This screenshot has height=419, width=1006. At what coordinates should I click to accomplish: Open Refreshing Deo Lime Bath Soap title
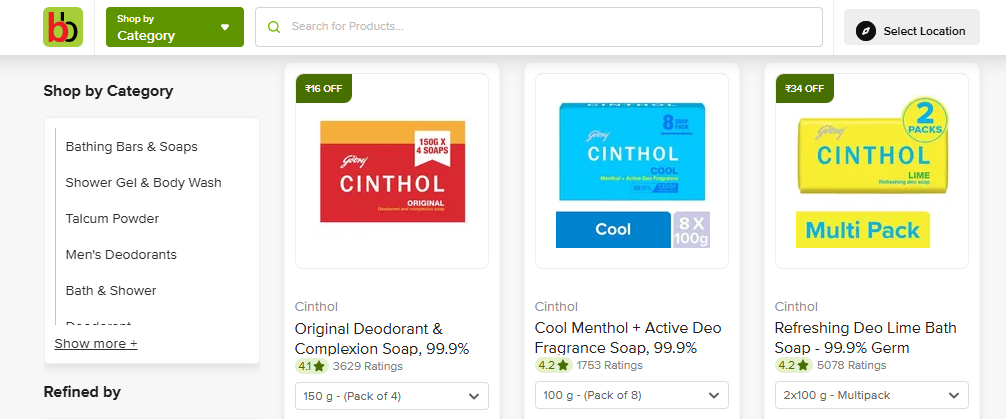point(865,338)
